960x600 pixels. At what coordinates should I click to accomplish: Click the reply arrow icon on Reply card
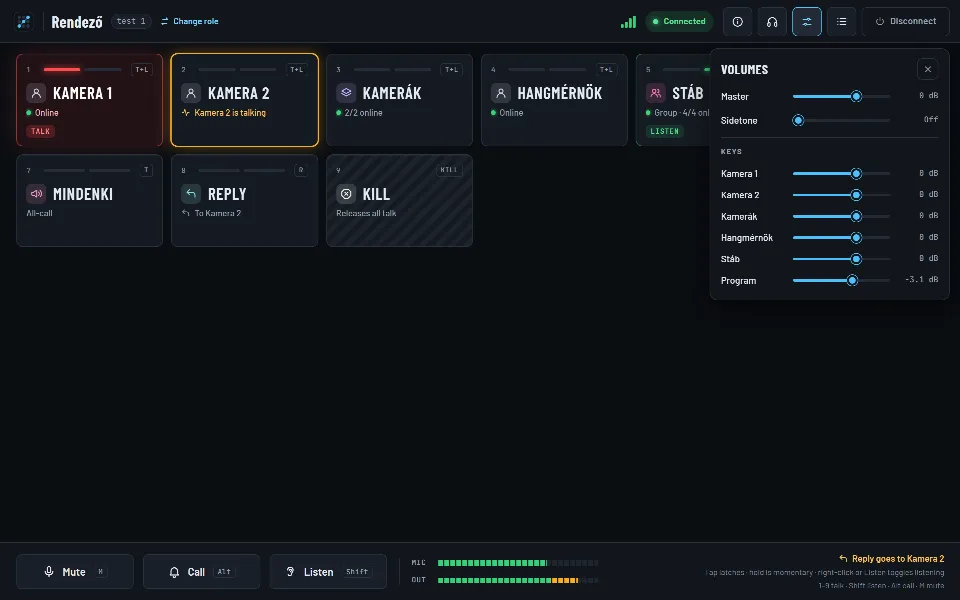tap(191, 194)
